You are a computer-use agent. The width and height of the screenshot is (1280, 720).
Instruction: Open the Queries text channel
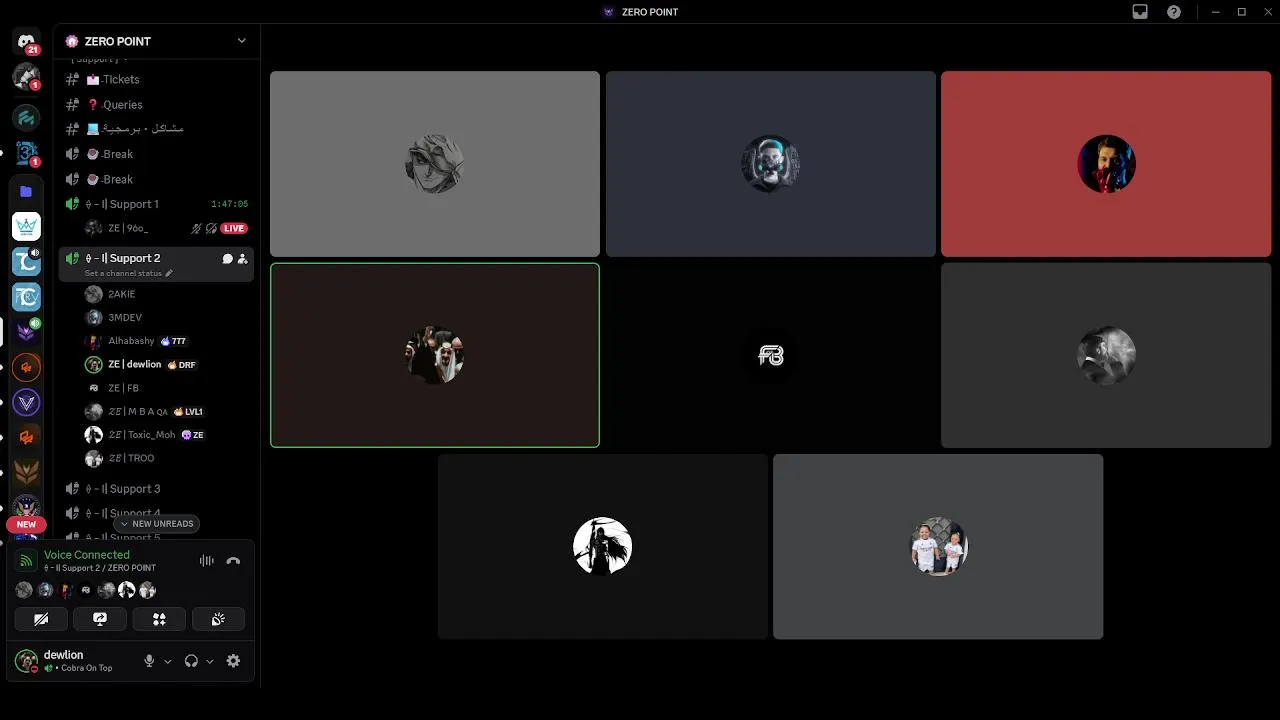(156, 104)
